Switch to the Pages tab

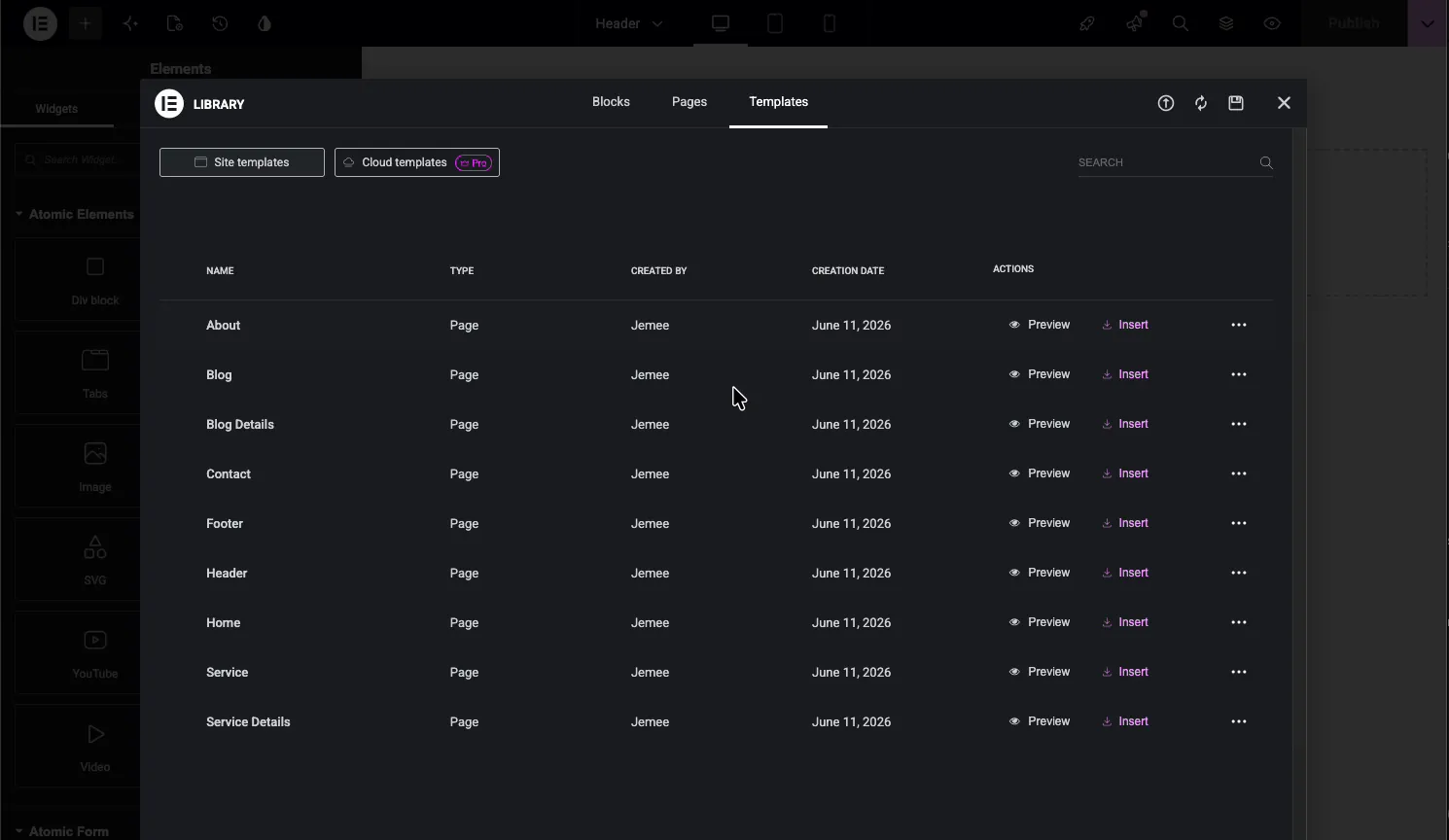tap(689, 102)
